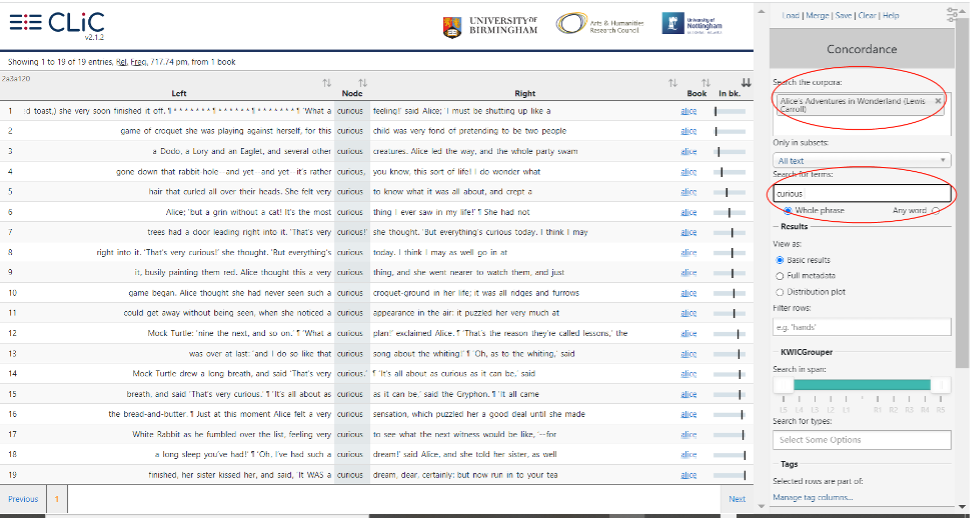Sort by the Node column arrows
The width and height of the screenshot is (972, 518).
pyautogui.click(x=362, y=82)
